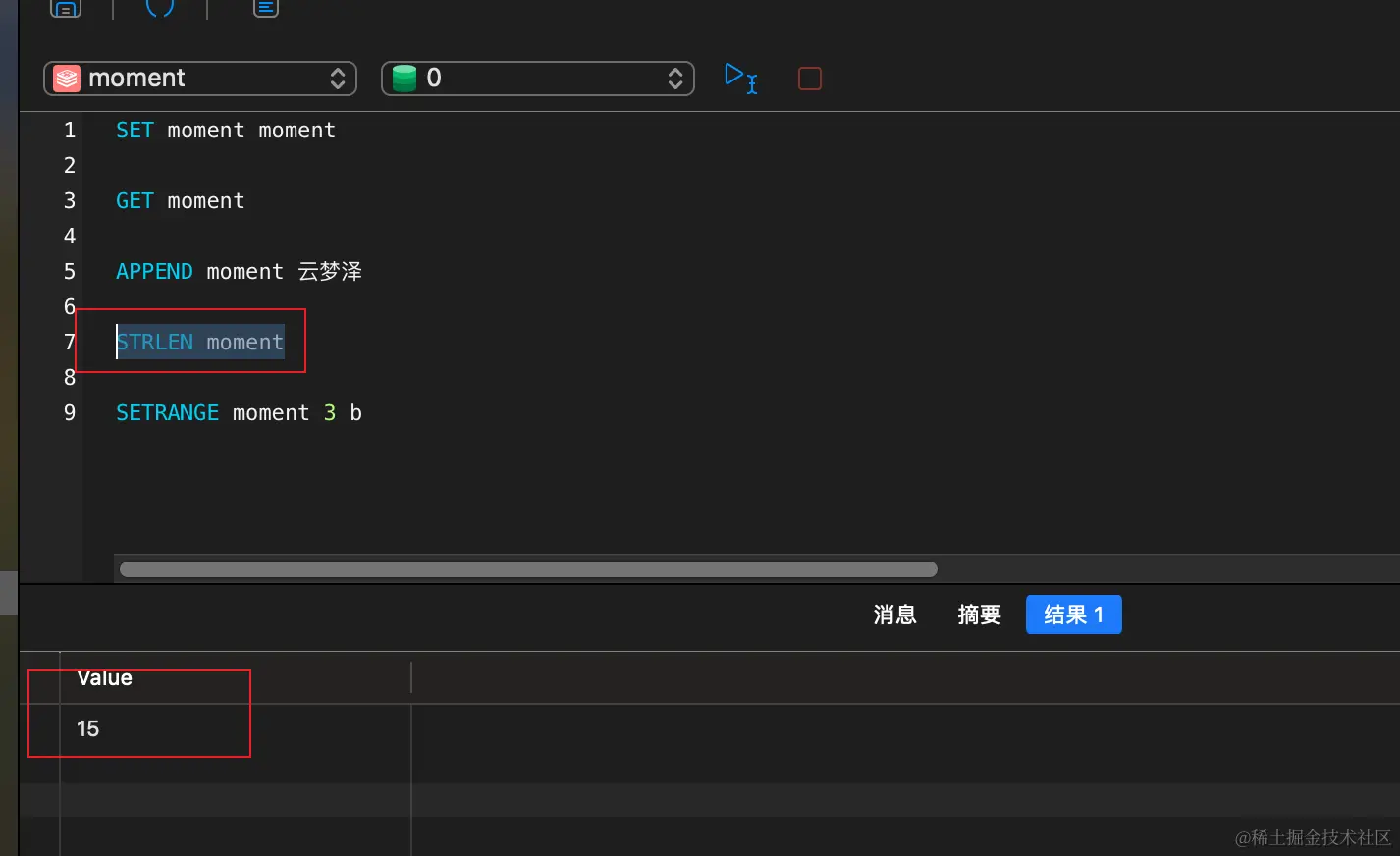This screenshot has width=1400, height=856.
Task: Open the moment connection dropdown
Action: pyautogui.click(x=200, y=79)
